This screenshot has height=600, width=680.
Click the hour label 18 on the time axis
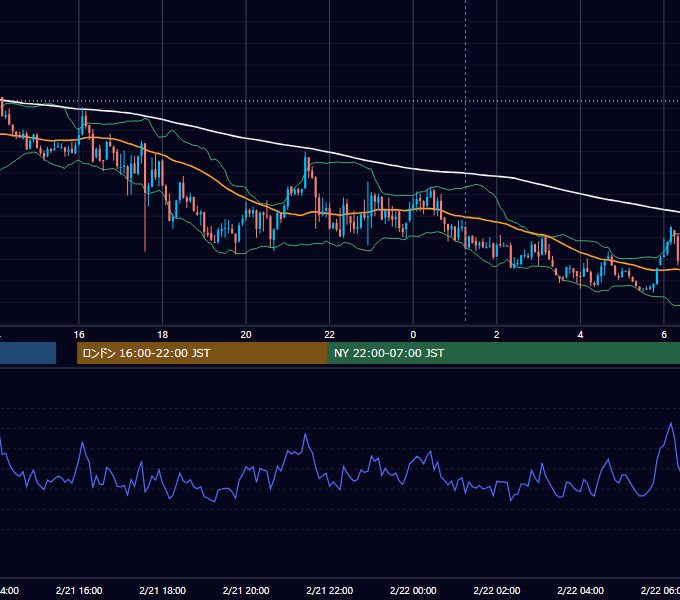163,335
